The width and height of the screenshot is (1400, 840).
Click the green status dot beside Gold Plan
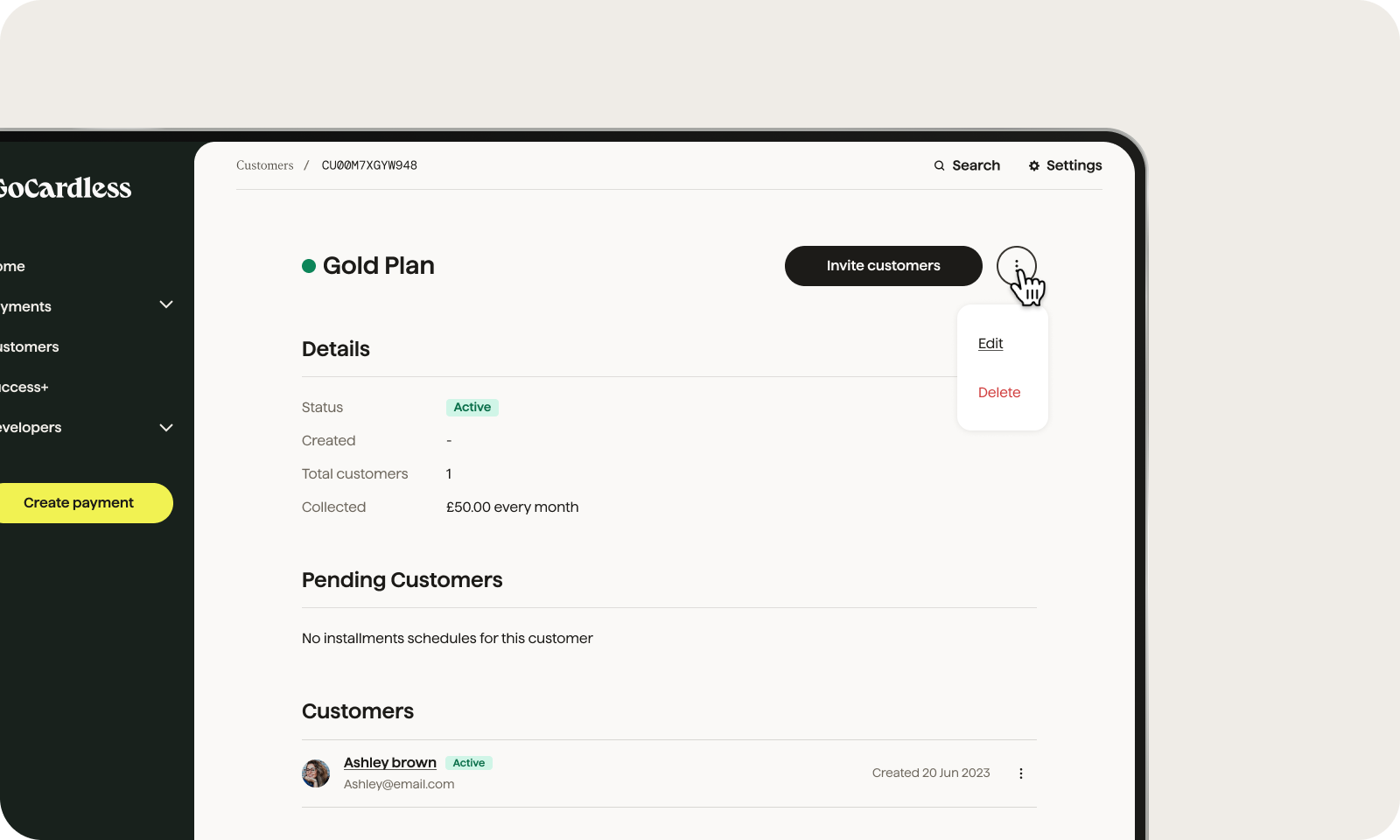tap(309, 266)
